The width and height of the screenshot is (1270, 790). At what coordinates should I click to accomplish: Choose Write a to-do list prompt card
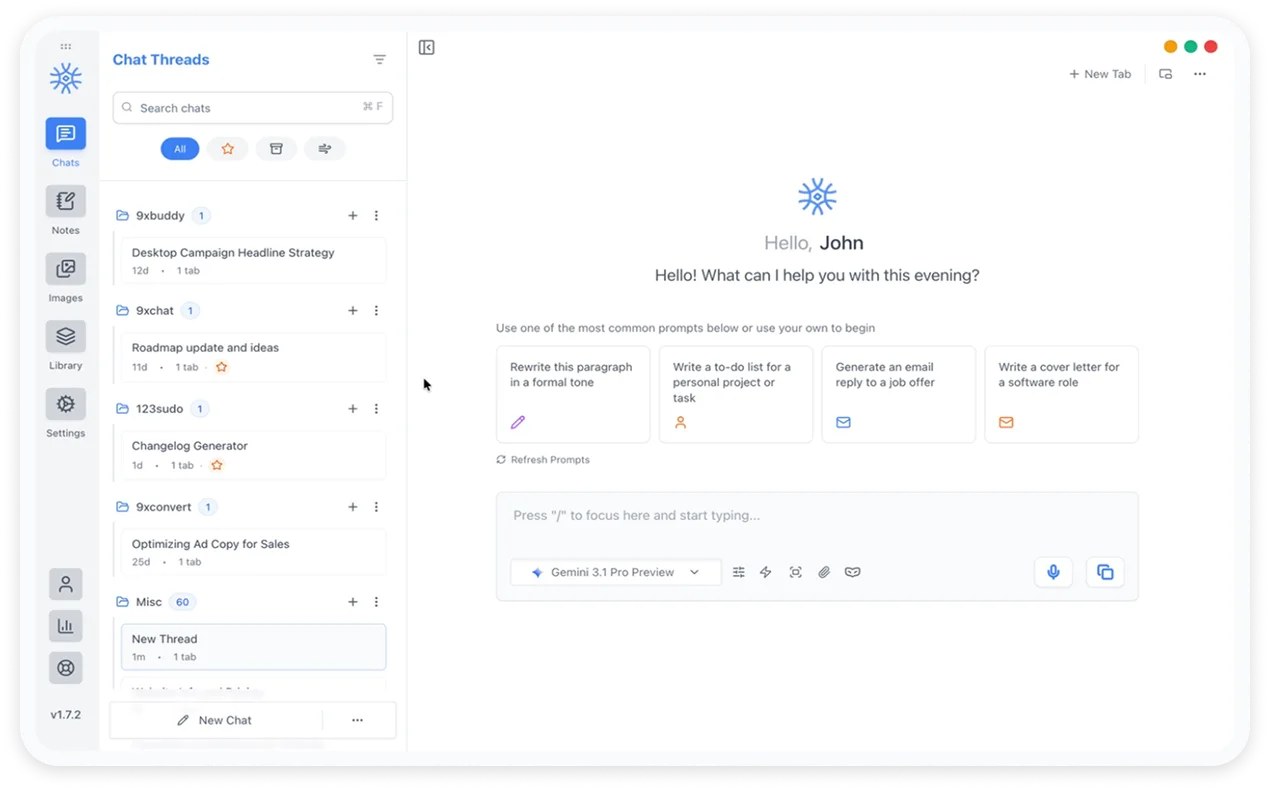tap(736, 394)
